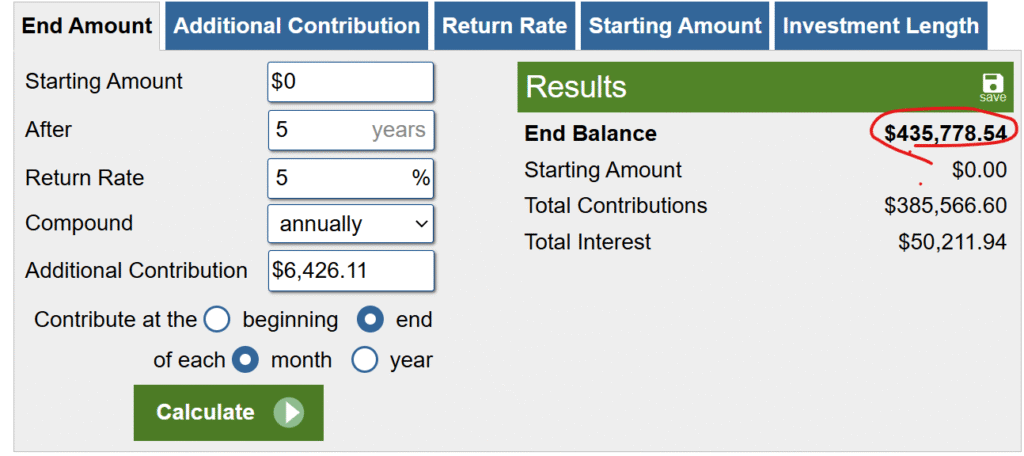Open the Additional Contribution tab
This screenshot has height=456, width=1024.
point(297,27)
